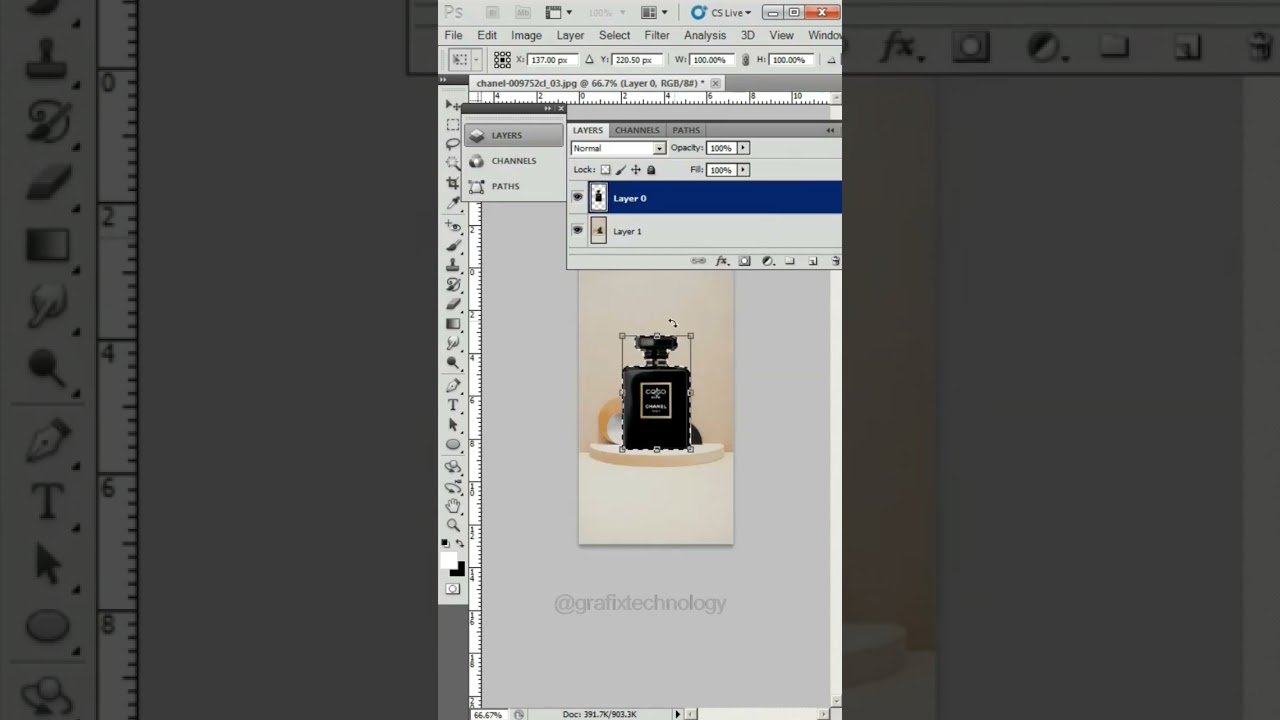The width and height of the screenshot is (1280, 720).
Task: Select the Clone Stamp tool
Action: [453, 265]
